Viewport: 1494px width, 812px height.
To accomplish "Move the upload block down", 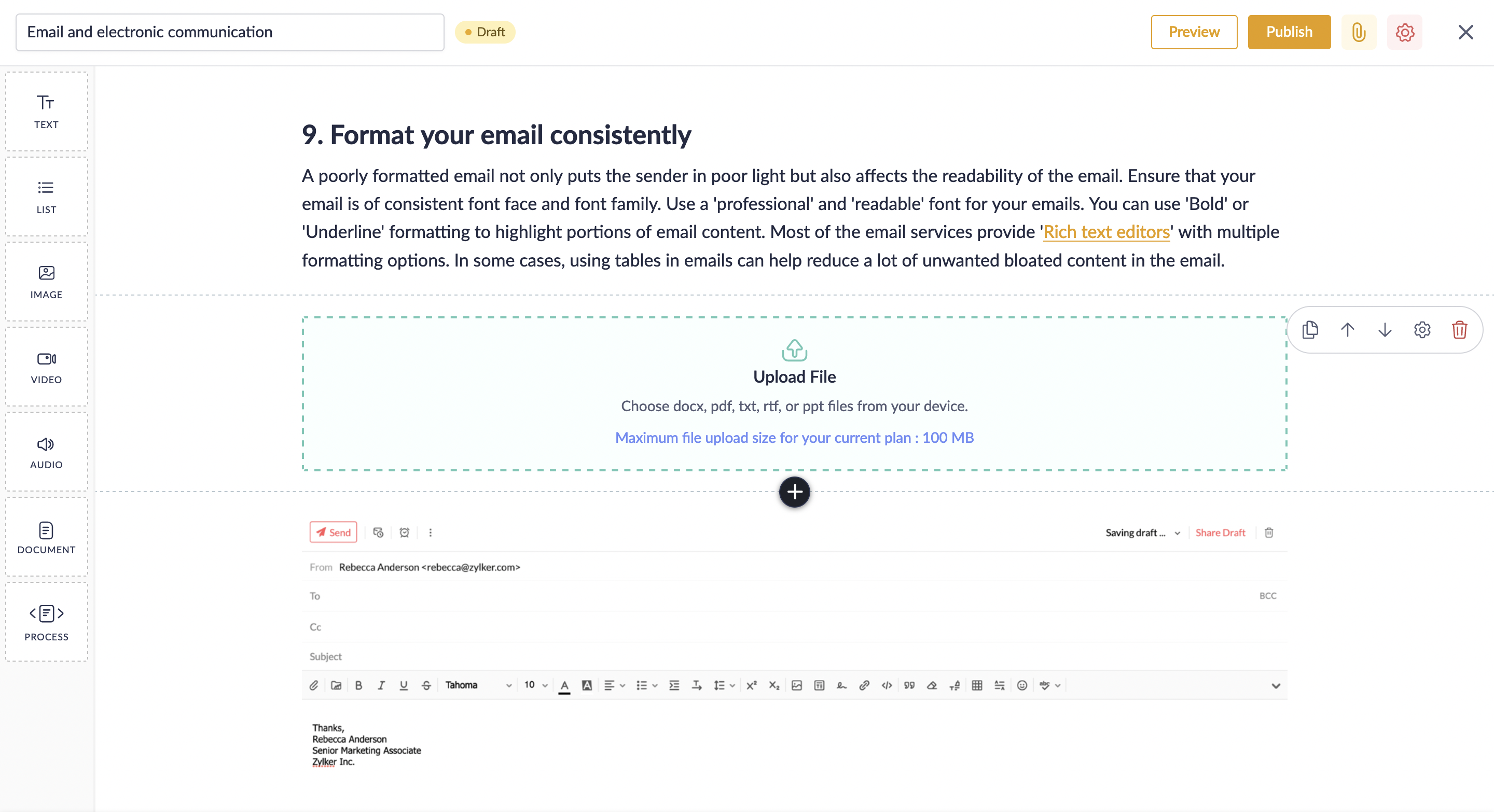I will click(x=1385, y=330).
